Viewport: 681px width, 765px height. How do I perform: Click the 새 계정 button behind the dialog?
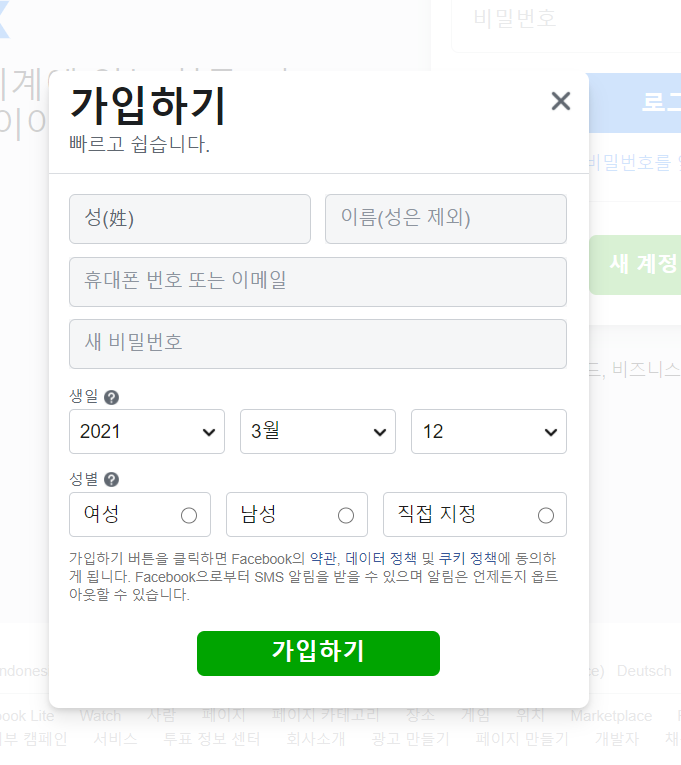click(x=635, y=265)
